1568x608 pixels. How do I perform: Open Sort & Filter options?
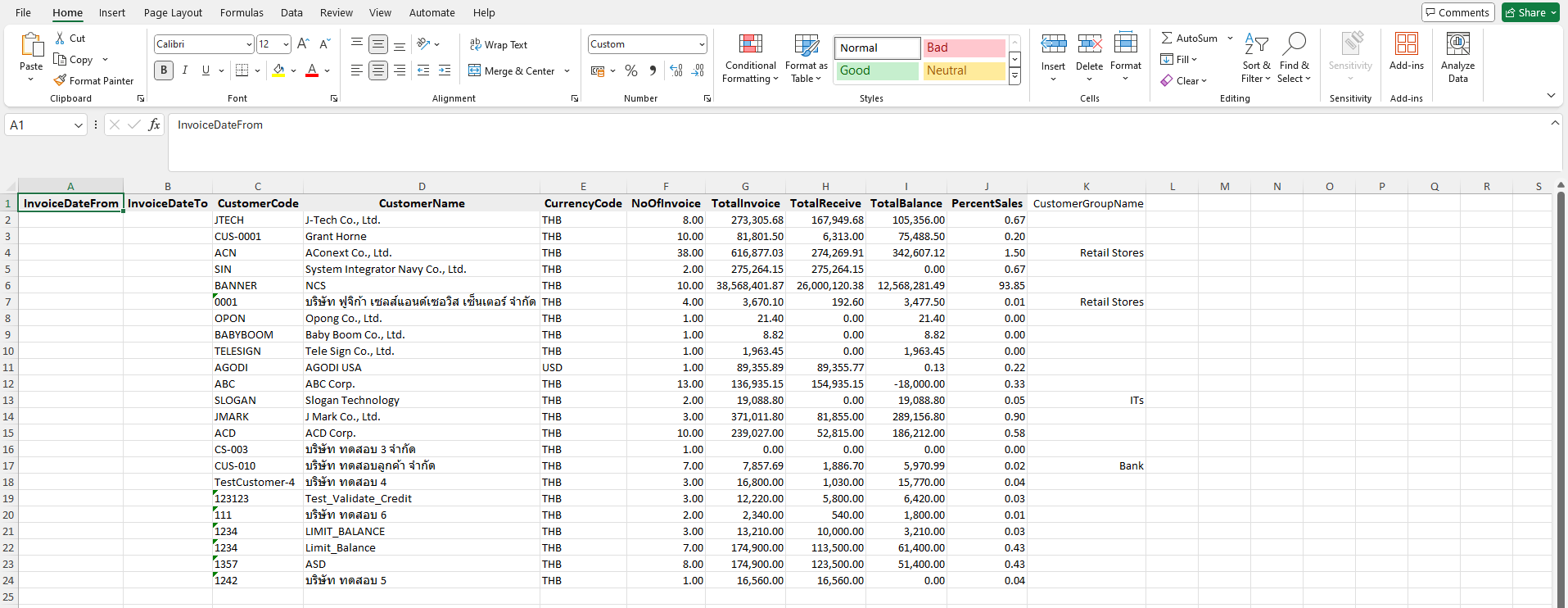tap(1256, 58)
